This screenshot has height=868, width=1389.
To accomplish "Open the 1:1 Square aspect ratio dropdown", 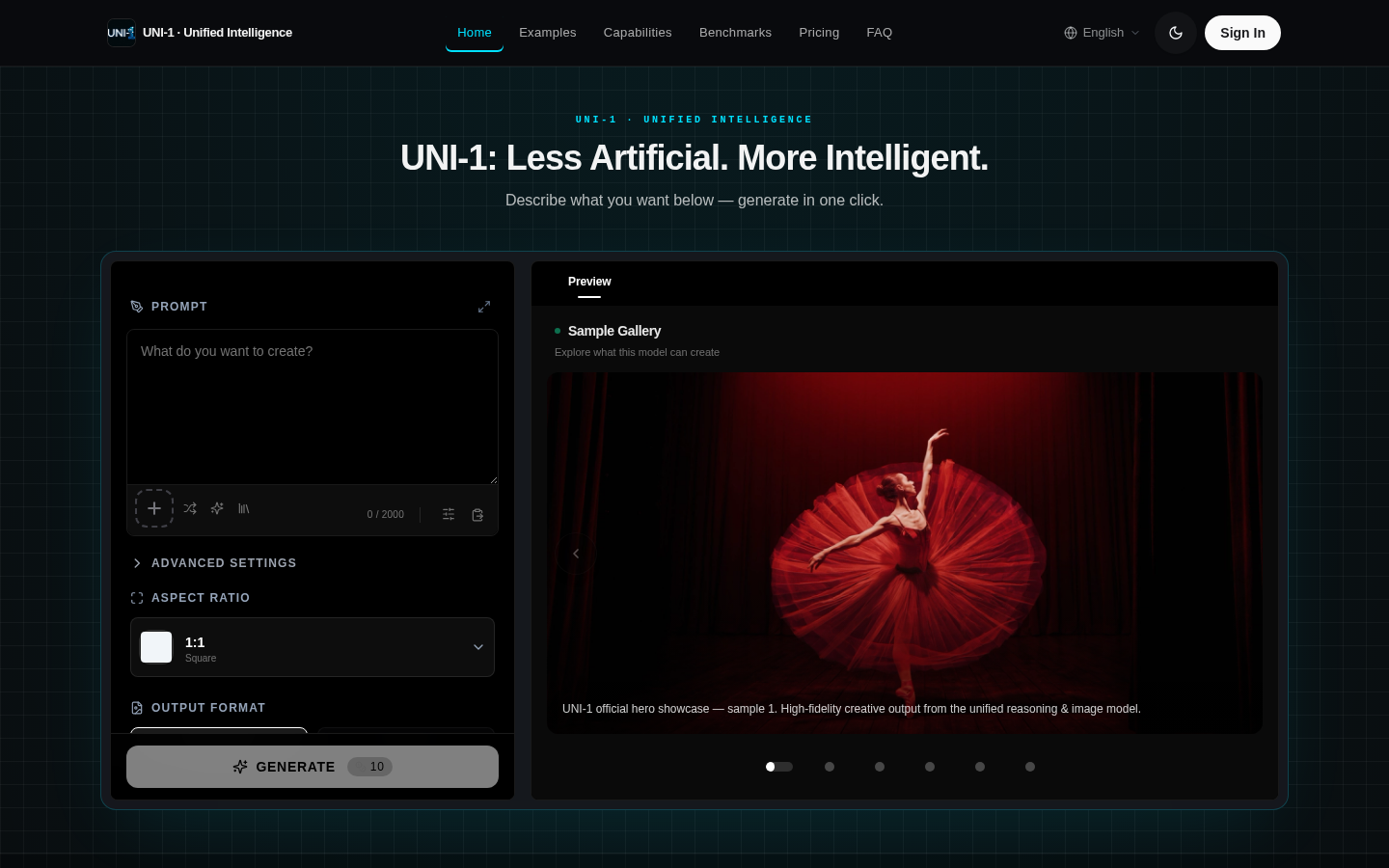I will (313, 647).
